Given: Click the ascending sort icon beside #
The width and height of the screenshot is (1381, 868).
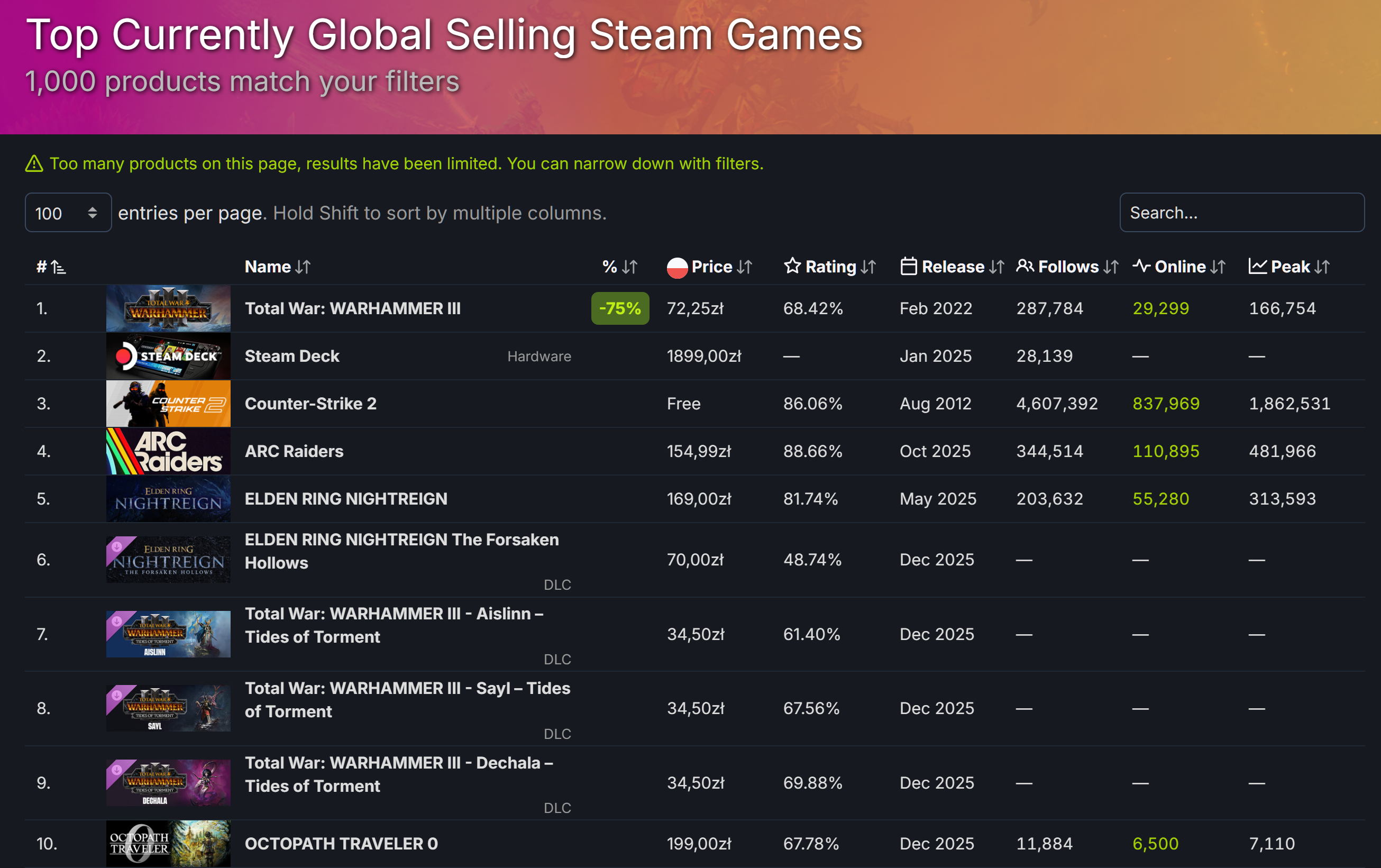Looking at the screenshot, I should pyautogui.click(x=58, y=267).
